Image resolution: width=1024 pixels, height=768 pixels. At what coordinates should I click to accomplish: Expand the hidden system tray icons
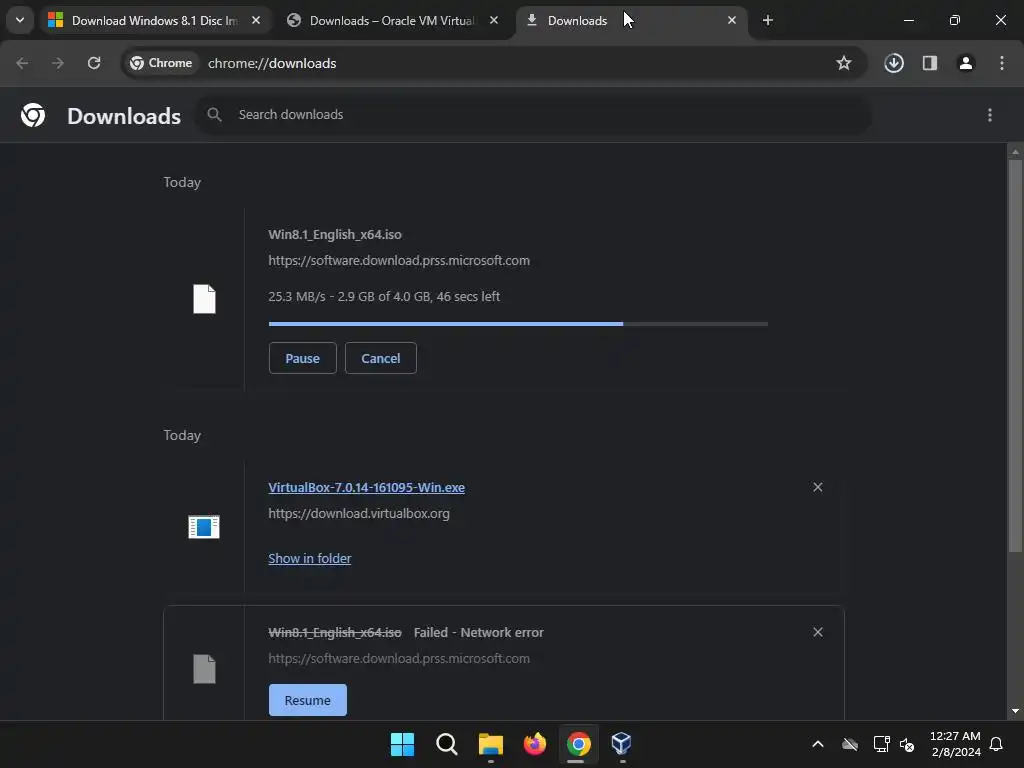point(818,744)
